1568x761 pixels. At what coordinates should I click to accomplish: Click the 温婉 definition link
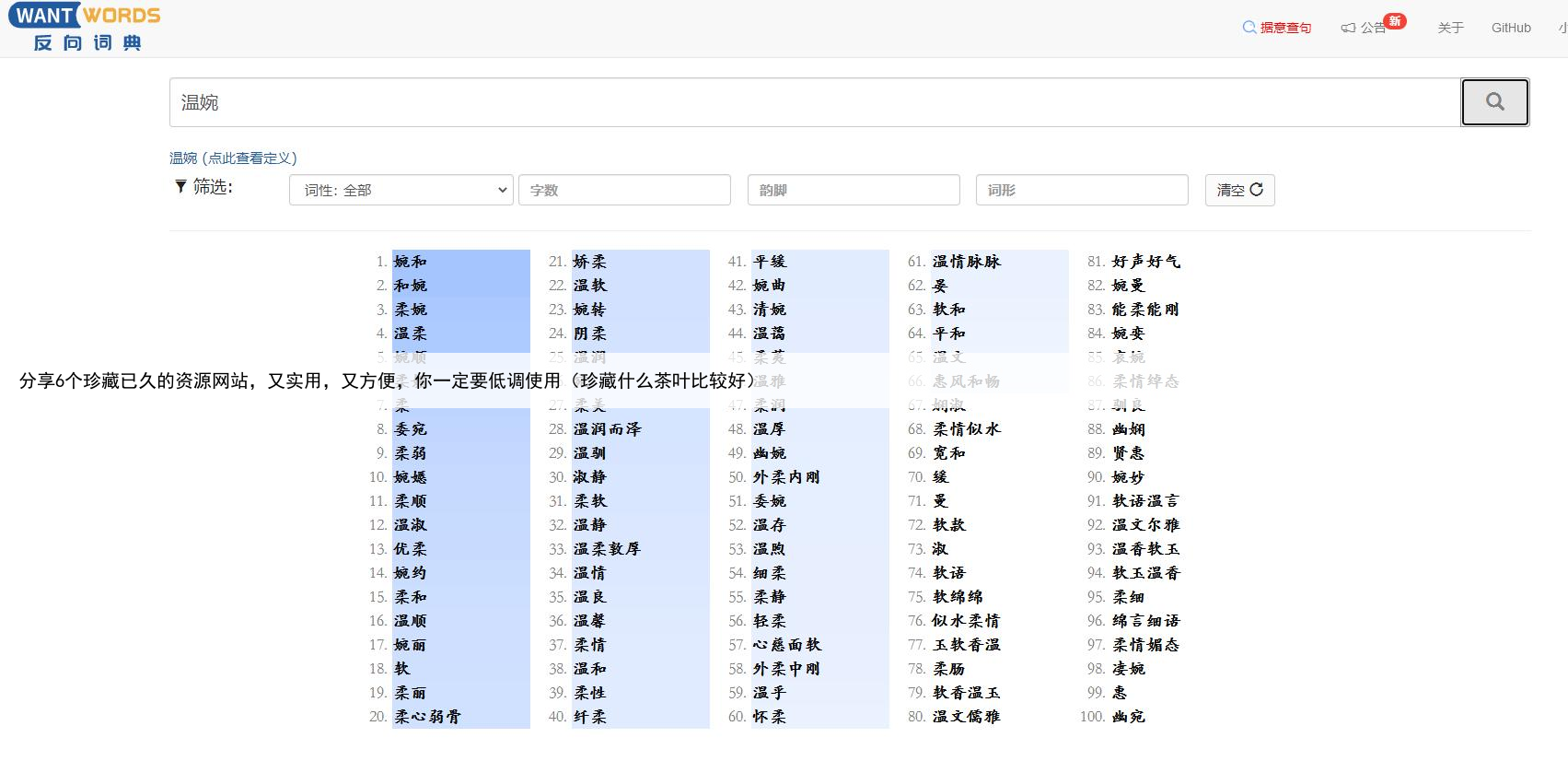[233, 158]
